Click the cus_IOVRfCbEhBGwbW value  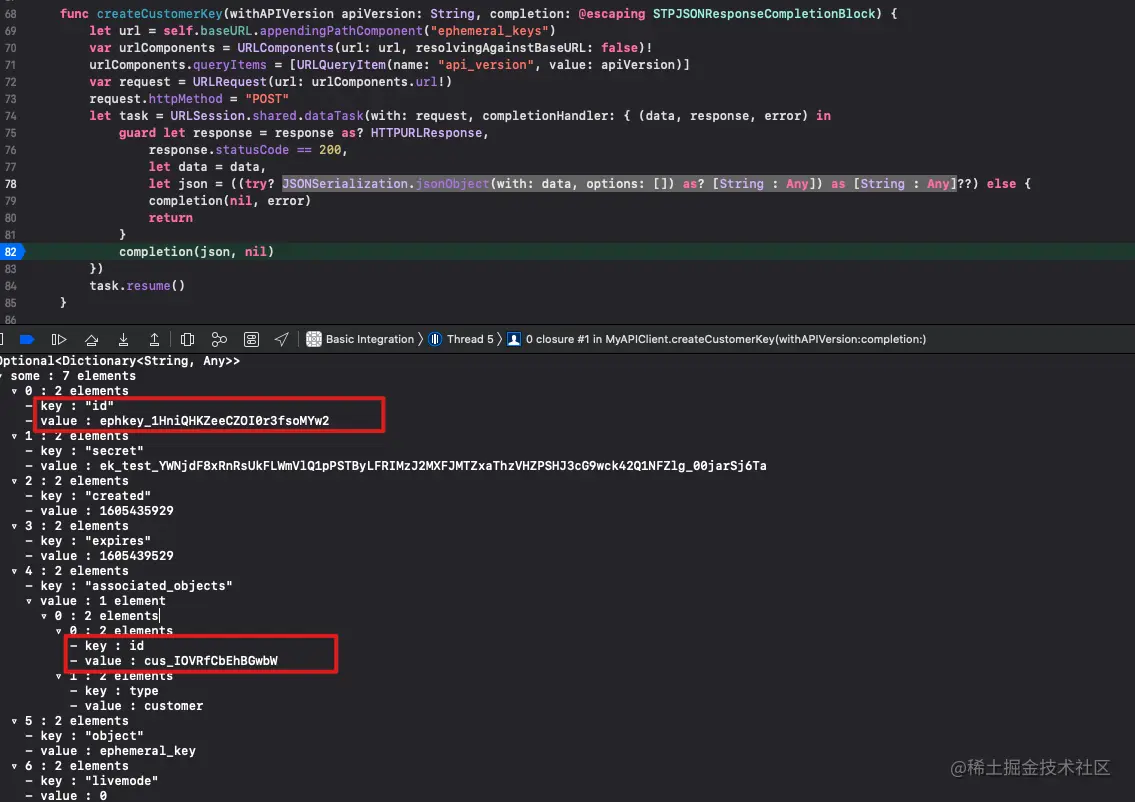211,660
